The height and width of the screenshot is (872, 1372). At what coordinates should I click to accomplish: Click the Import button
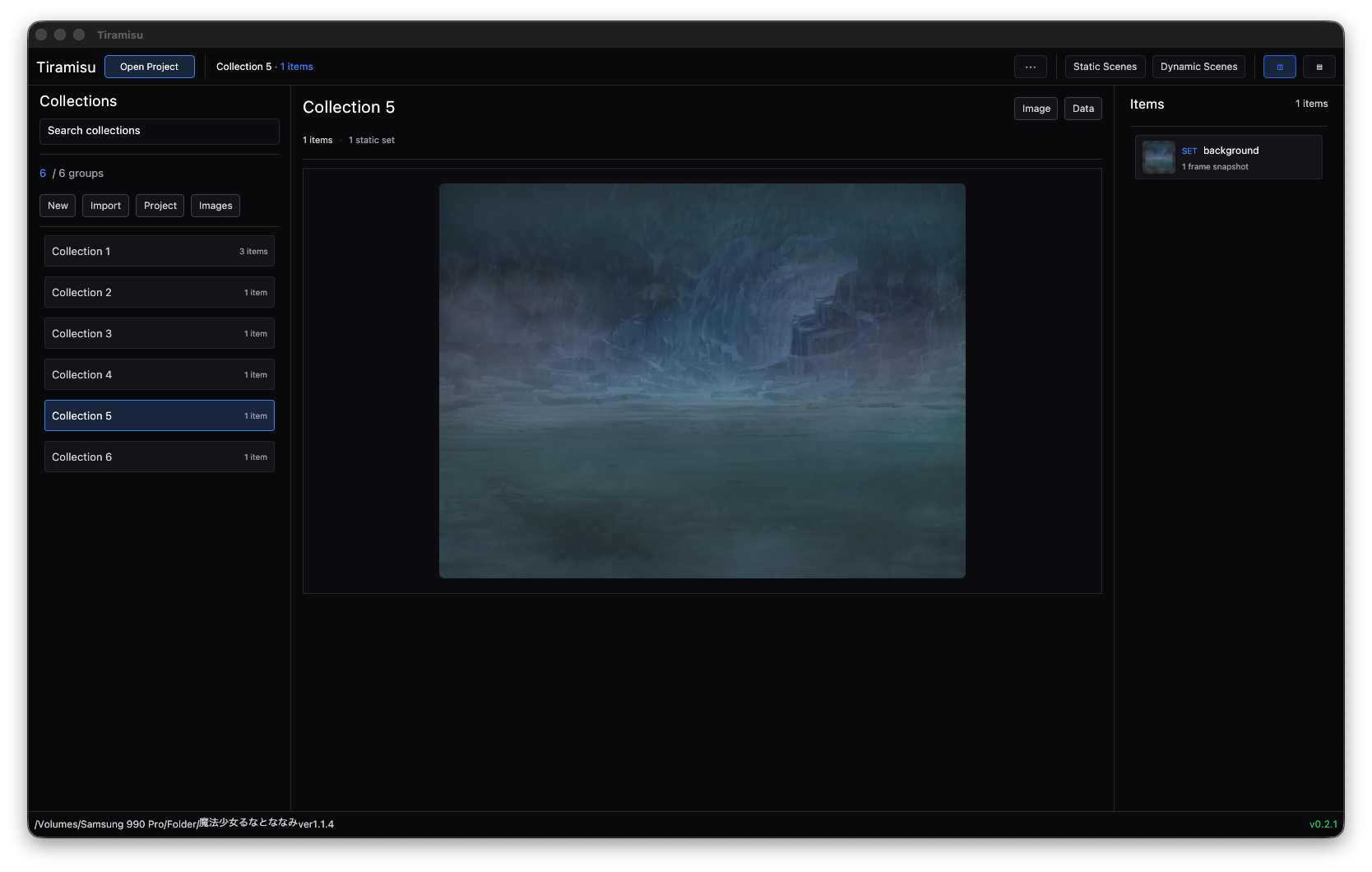pos(105,205)
